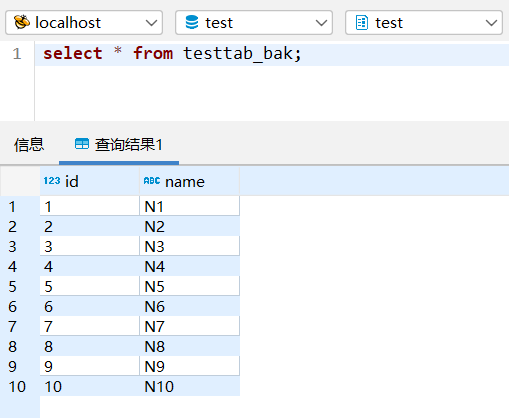This screenshot has height=418, width=509.
Task: Click the name column header
Action: click(189, 181)
